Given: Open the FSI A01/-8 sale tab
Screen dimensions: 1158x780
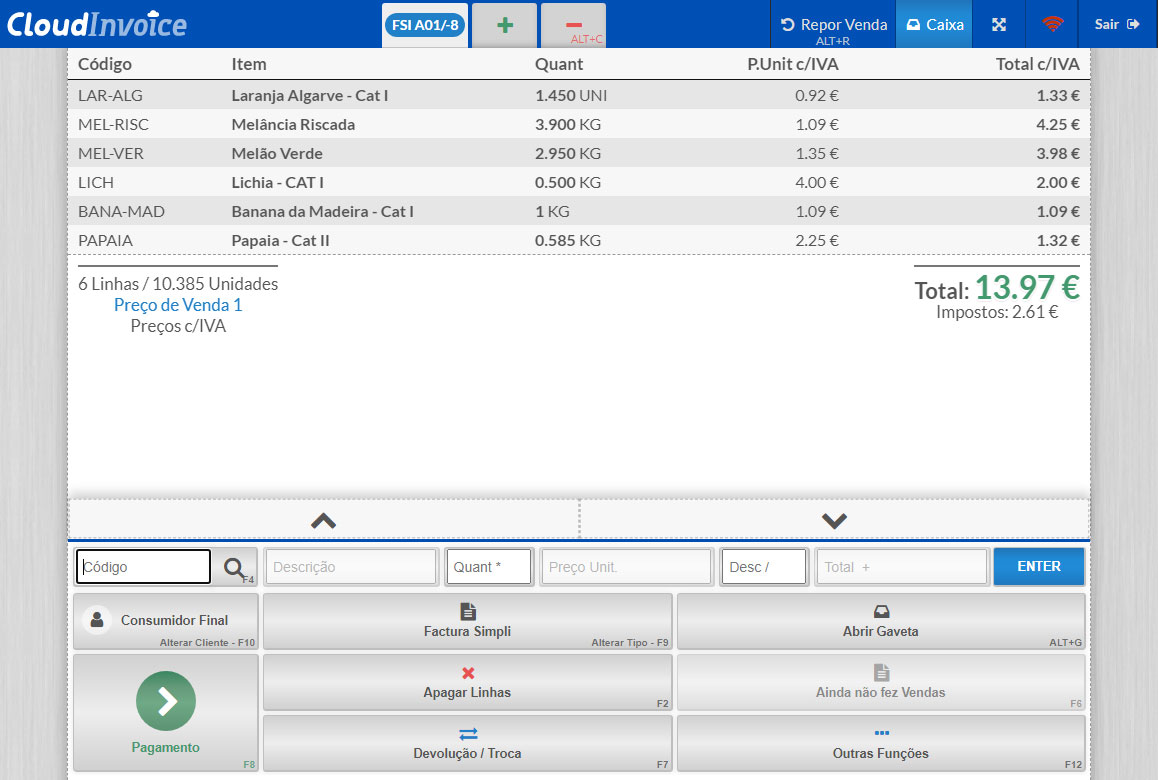Looking at the screenshot, I should coord(425,25).
